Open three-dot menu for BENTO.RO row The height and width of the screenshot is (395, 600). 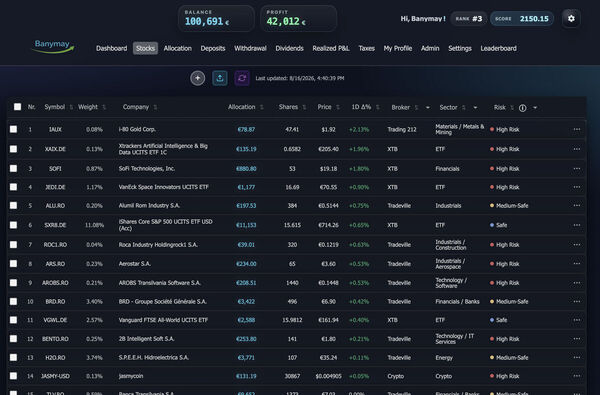point(577,339)
